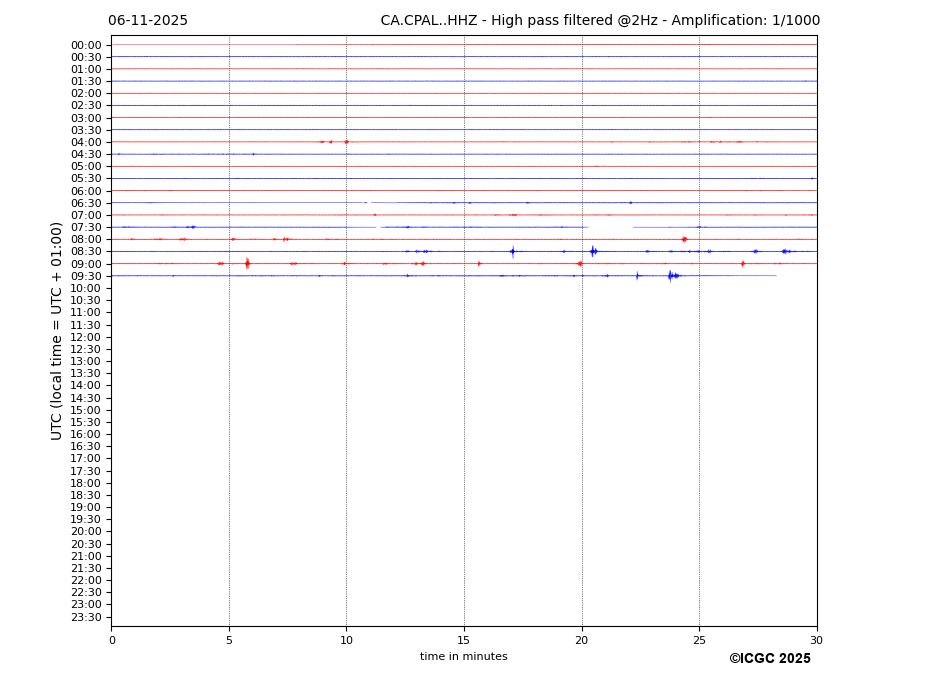This screenshot has width=927, height=696.
Task: Click the CA.CPAL..HHZ chart title
Action: (x=600, y=21)
